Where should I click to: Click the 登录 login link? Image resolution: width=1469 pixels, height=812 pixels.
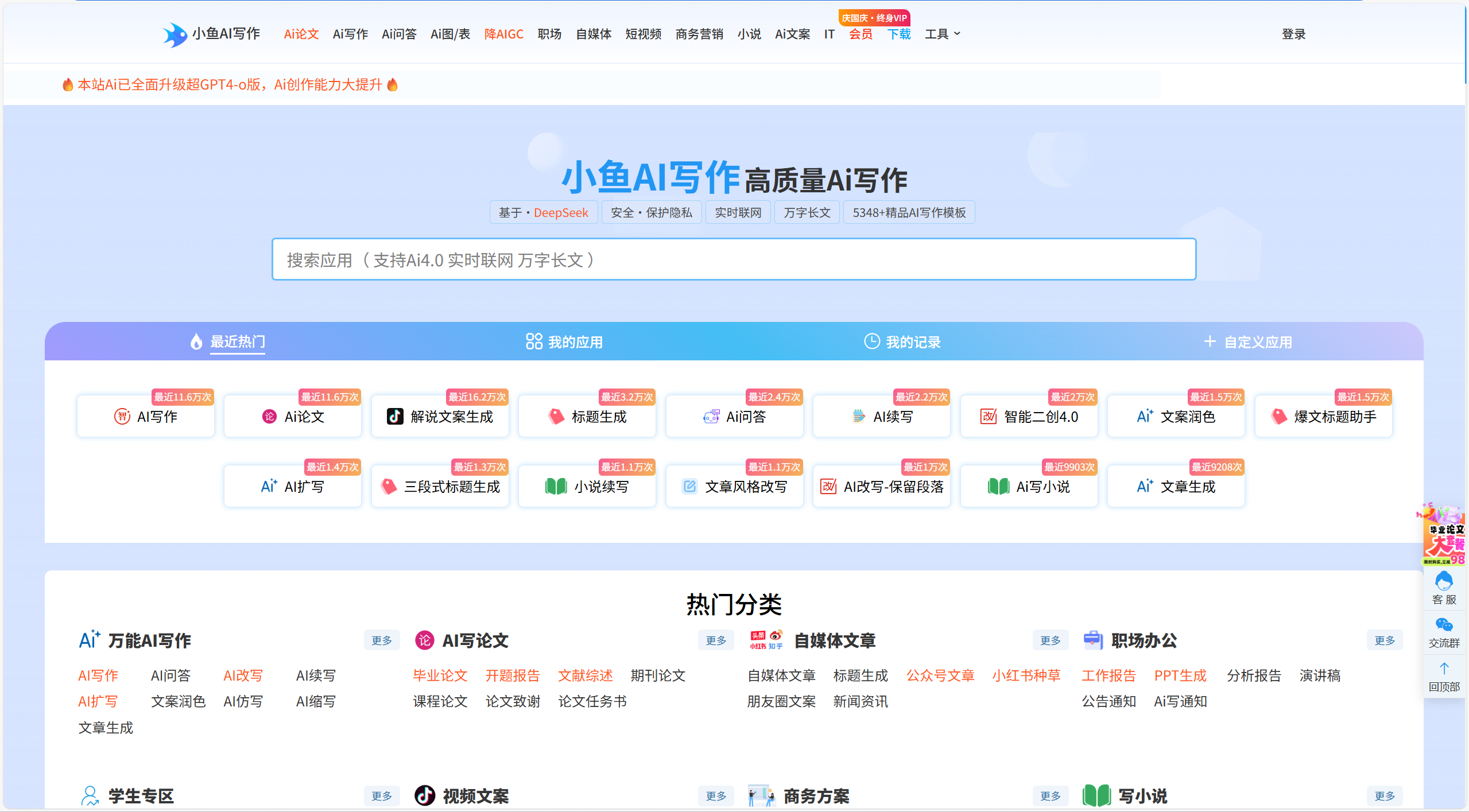click(1293, 34)
